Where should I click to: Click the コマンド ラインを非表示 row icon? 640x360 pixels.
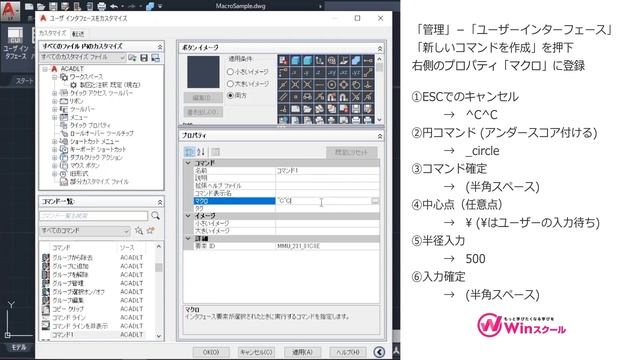tap(46, 326)
